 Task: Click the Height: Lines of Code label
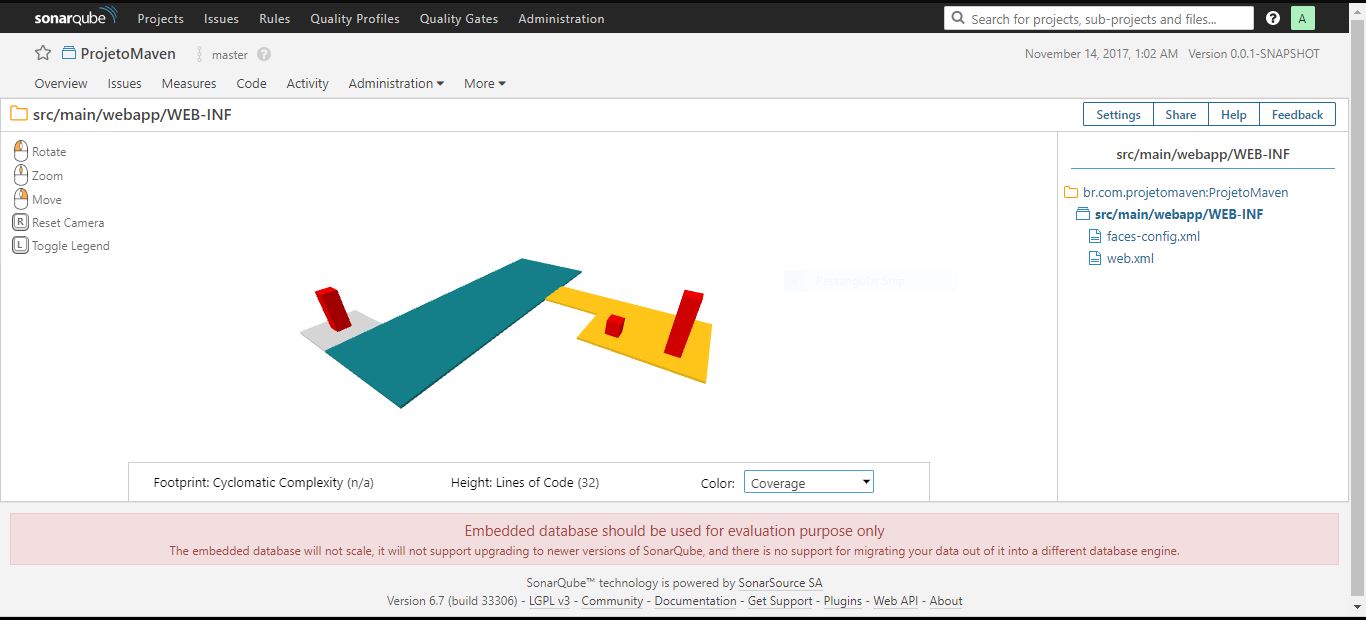525,482
